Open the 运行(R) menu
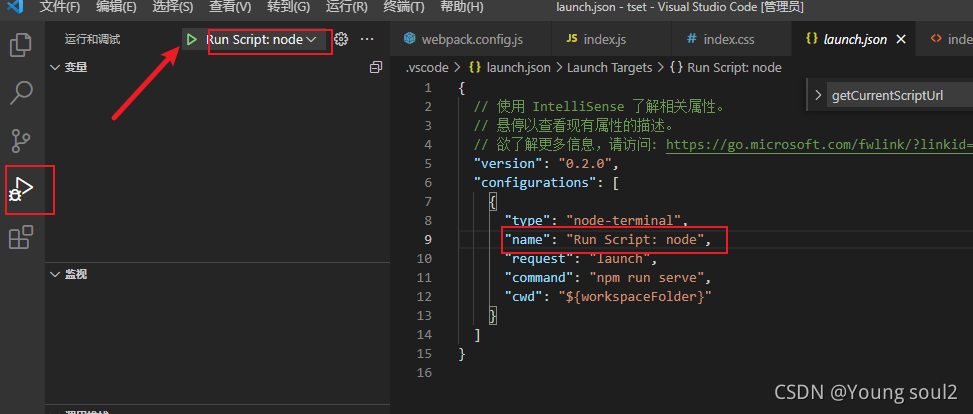973x414 pixels. tap(346, 7)
